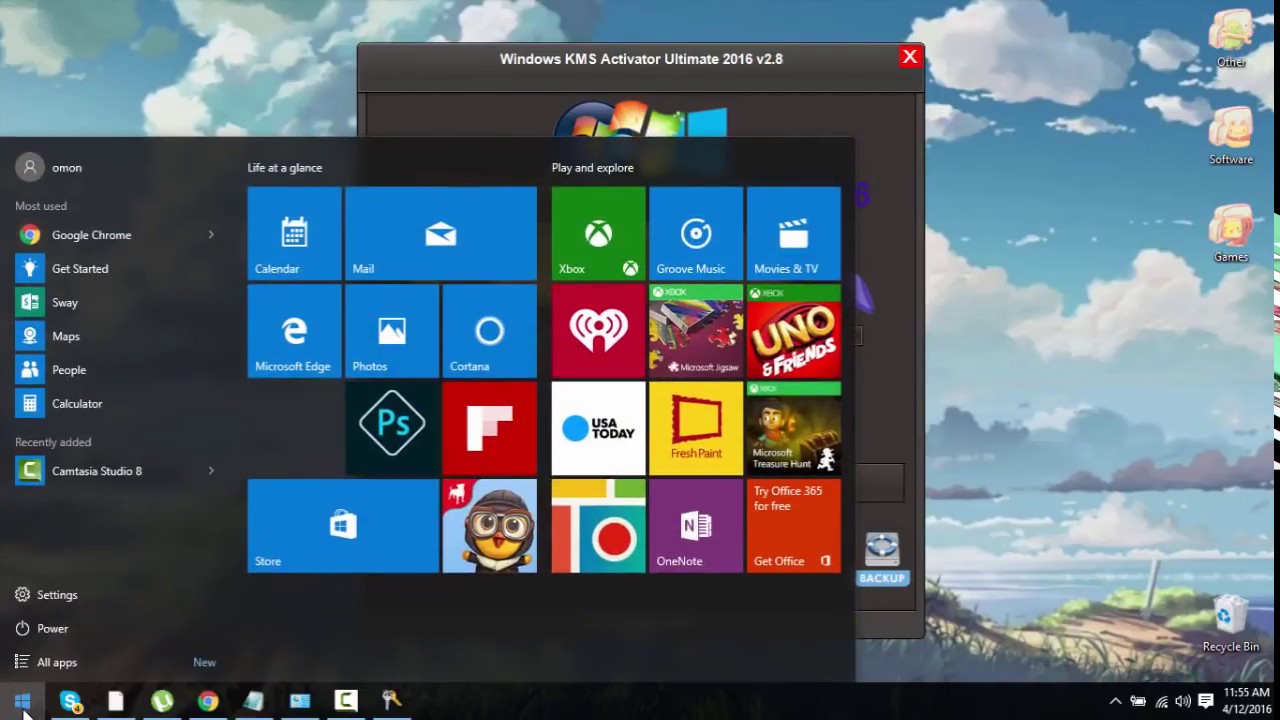Expand Camtasia Studio 8 jump list arrow
The image size is (1280, 720).
[x=211, y=470]
